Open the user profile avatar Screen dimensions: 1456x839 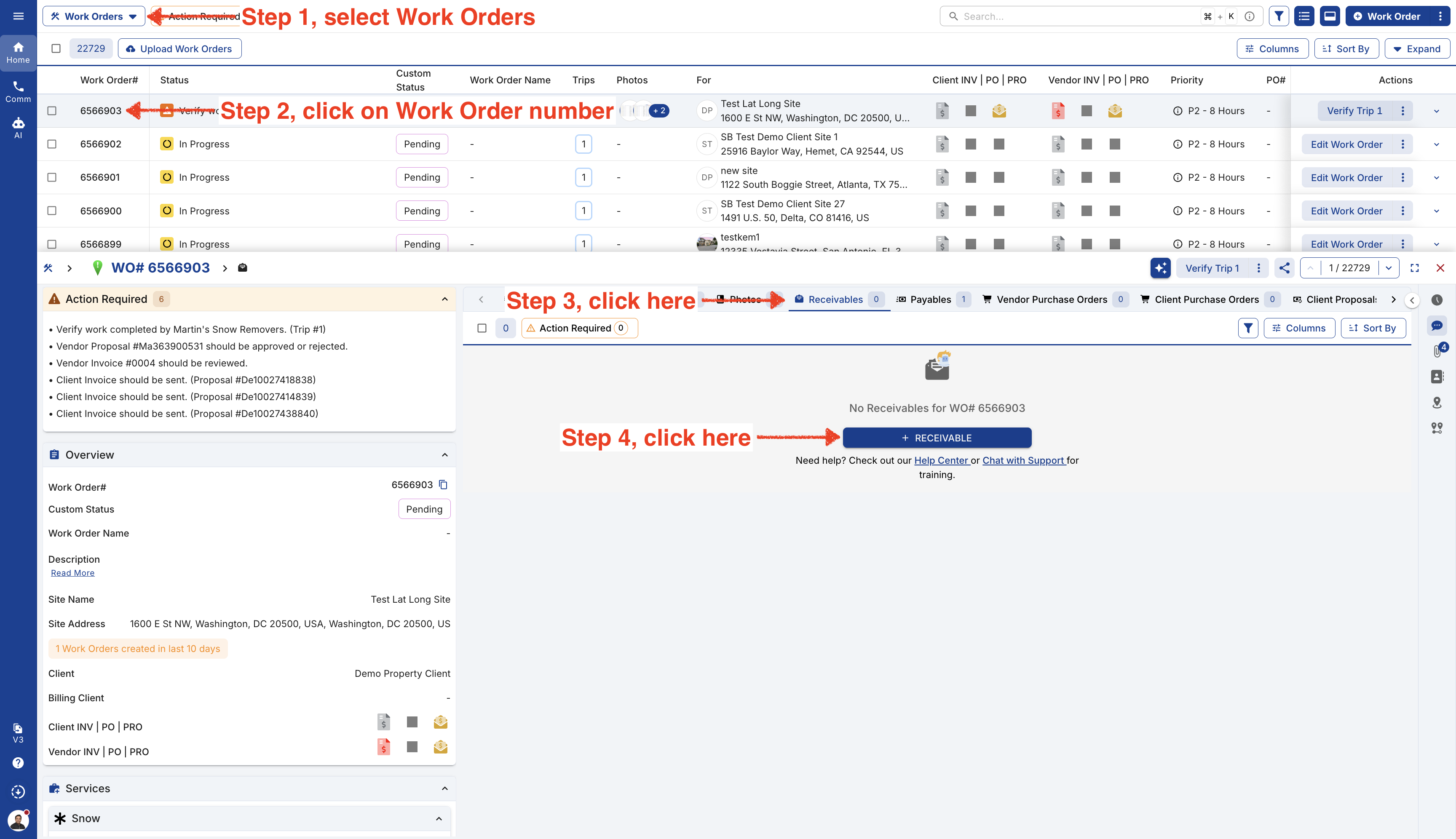[18, 820]
